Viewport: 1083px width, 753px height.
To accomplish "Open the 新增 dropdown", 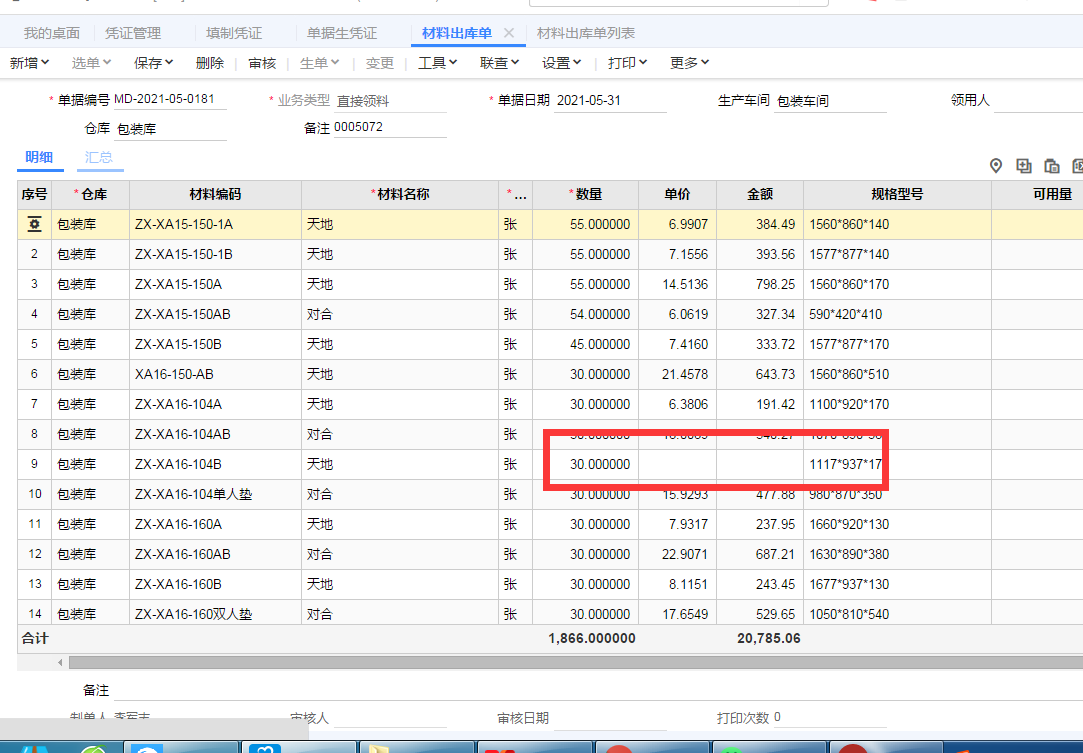I will click(29, 63).
